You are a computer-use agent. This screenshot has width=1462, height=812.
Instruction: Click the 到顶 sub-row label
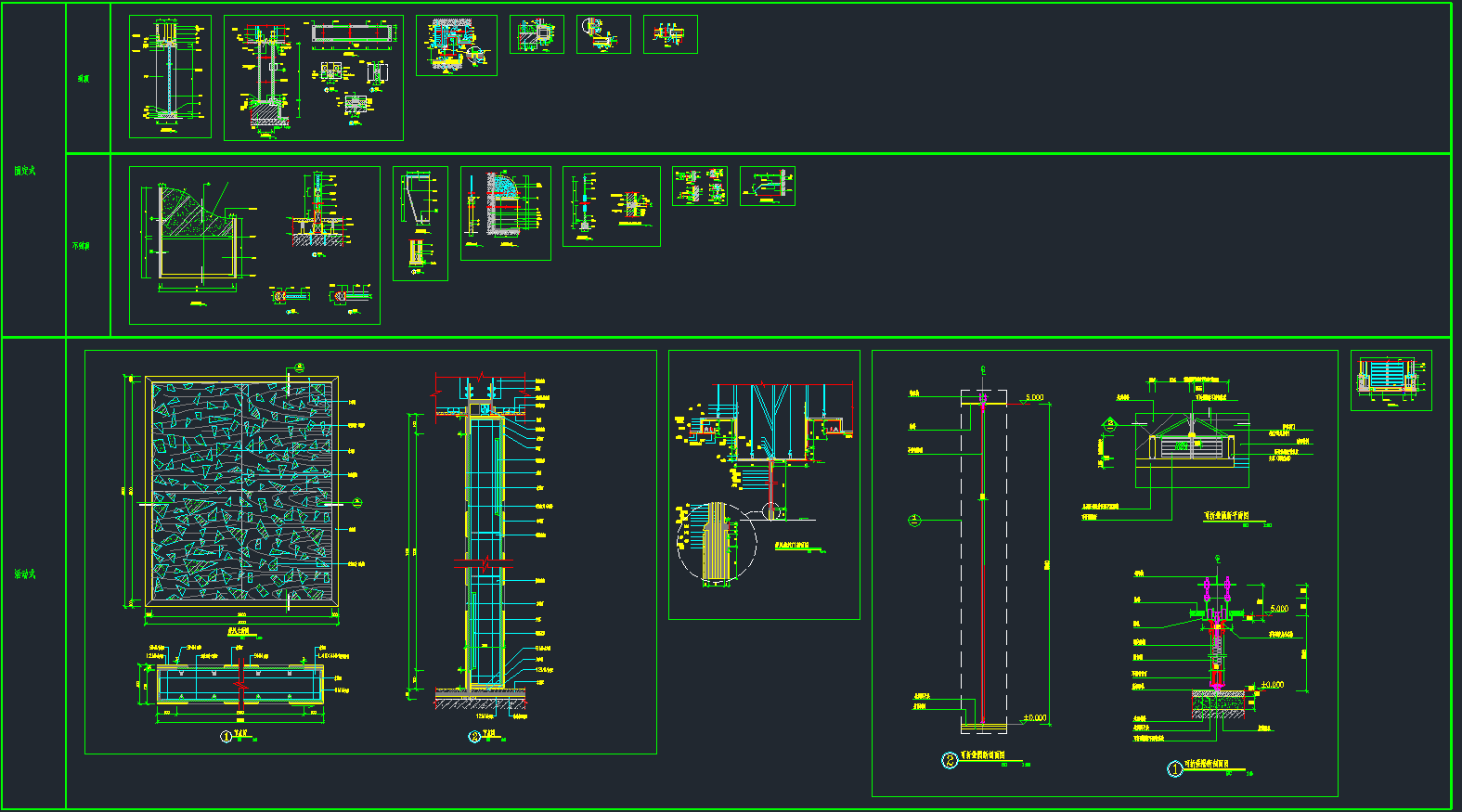(x=84, y=79)
